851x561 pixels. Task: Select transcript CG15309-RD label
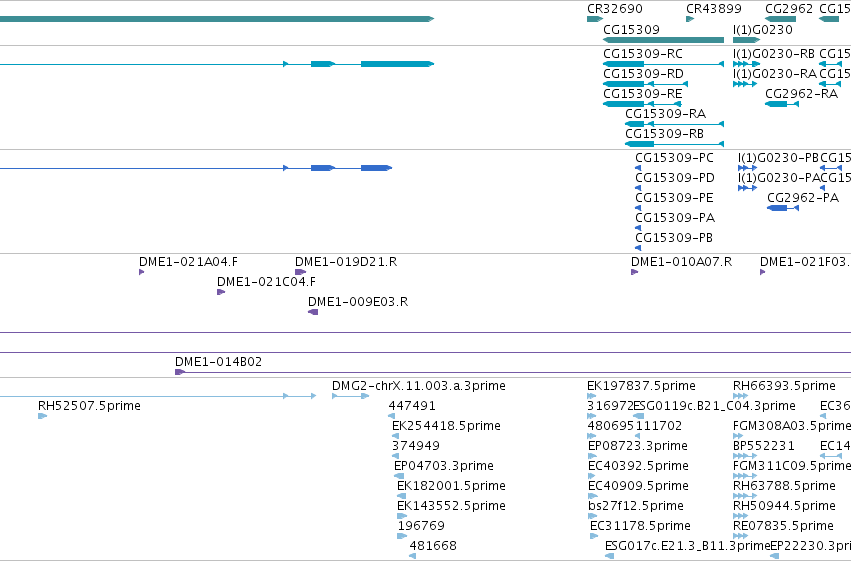click(643, 74)
